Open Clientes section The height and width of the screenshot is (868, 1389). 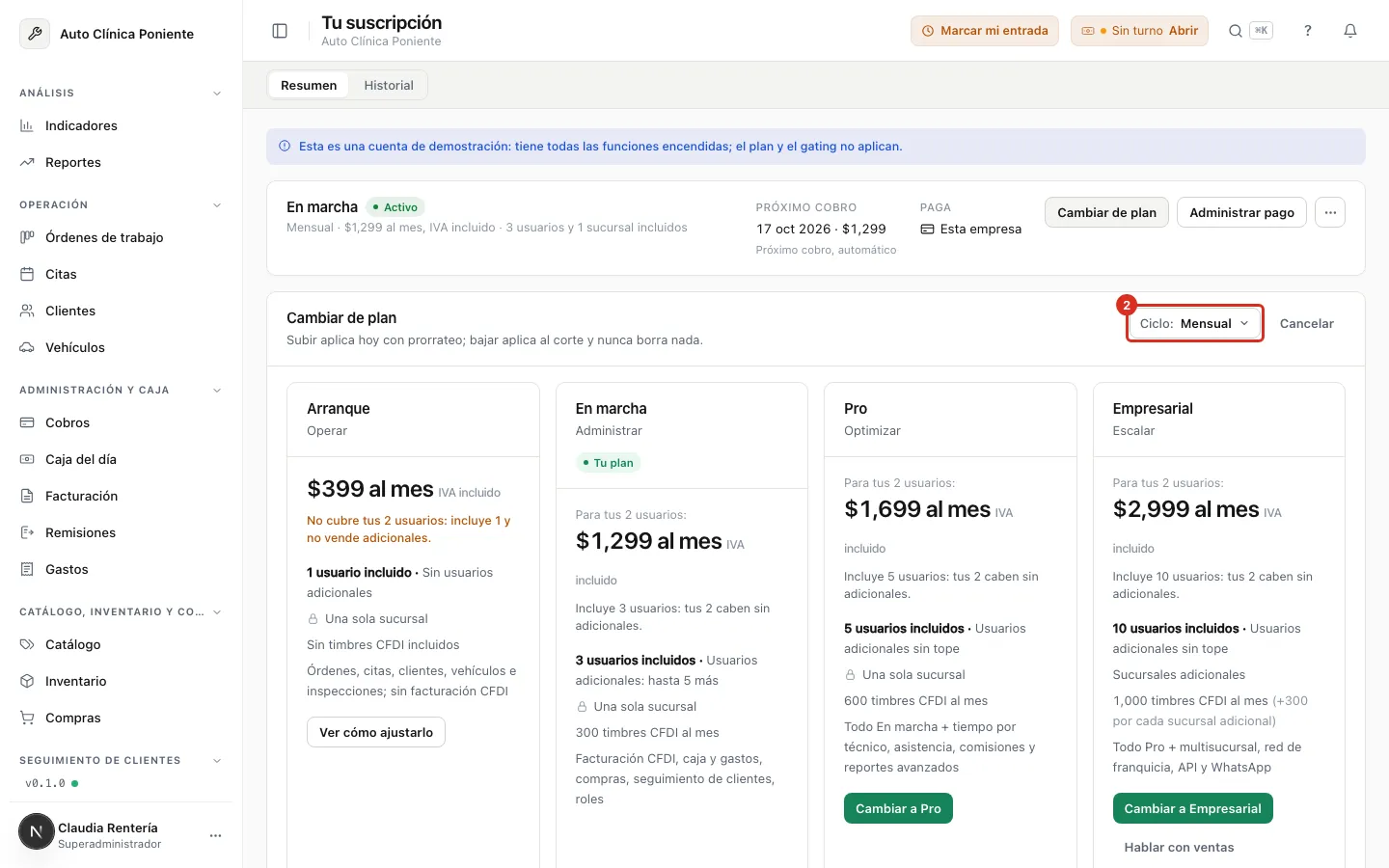coord(122,311)
